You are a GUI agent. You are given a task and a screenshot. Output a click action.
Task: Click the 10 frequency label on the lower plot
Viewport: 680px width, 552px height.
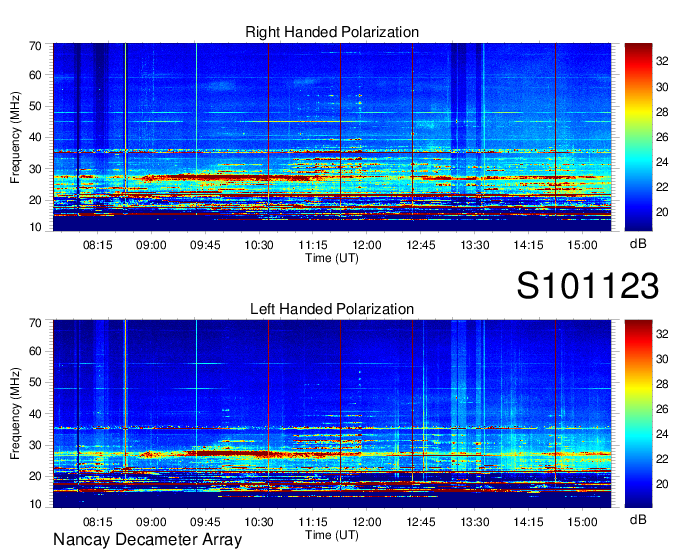click(35, 504)
